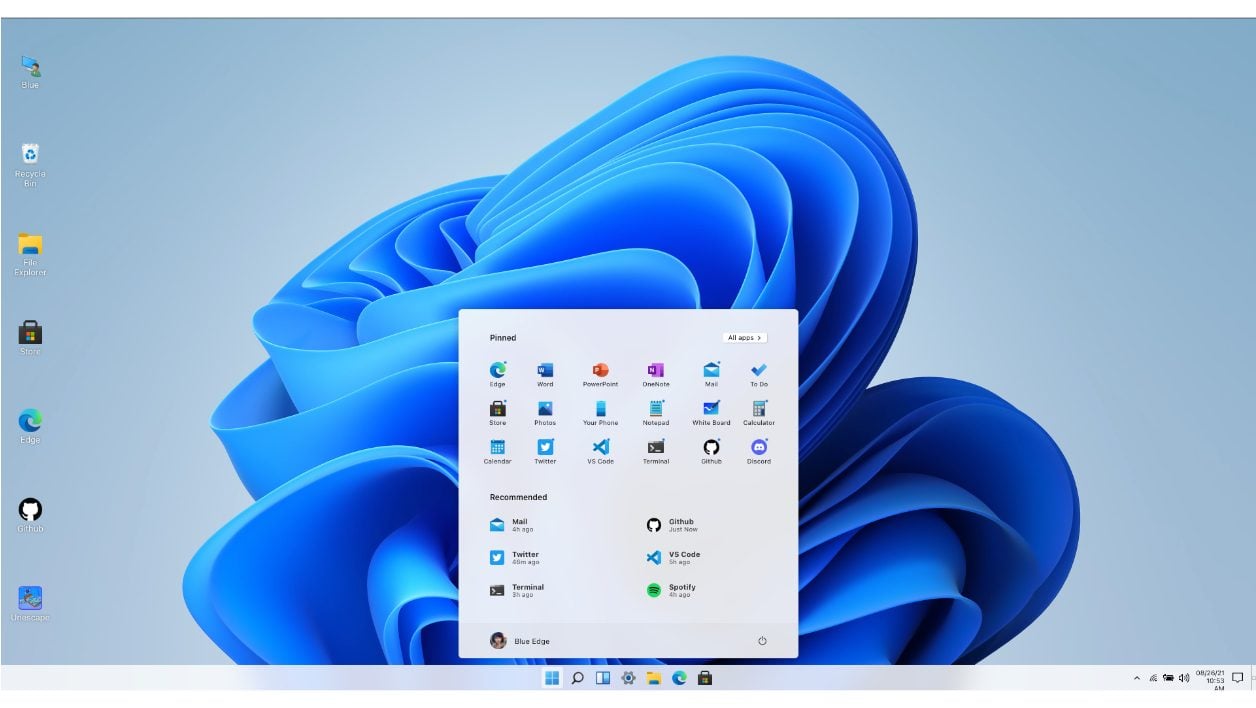Open Word from the pinned apps
1256x708 pixels.
tap(545, 374)
